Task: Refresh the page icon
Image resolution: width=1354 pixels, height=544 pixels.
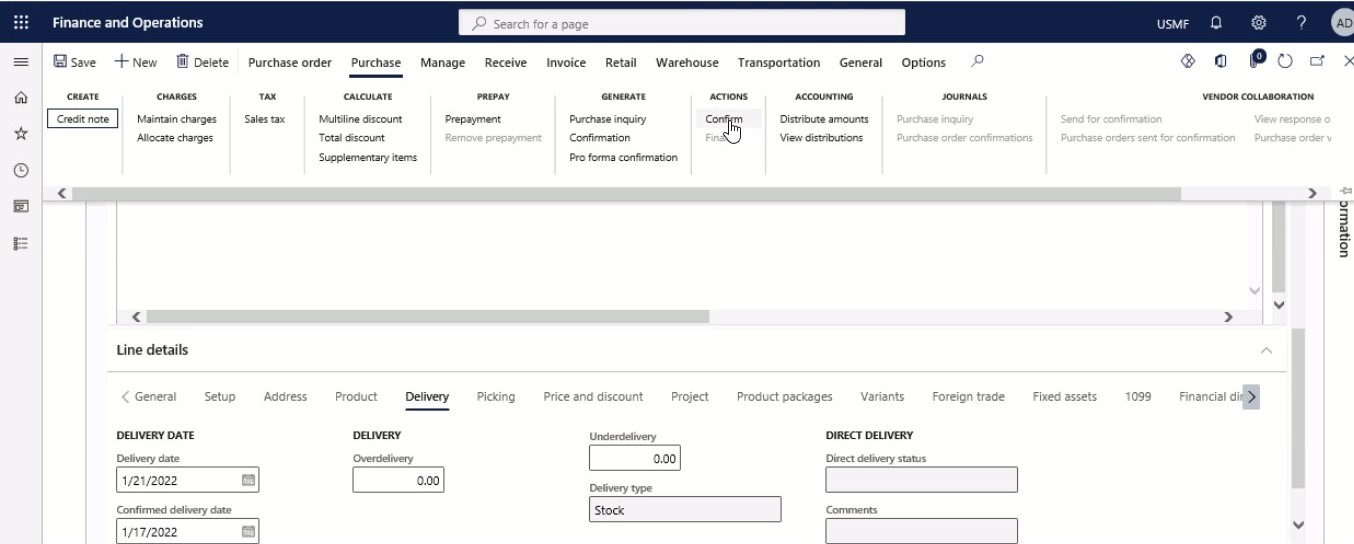Action: pos(1286,61)
